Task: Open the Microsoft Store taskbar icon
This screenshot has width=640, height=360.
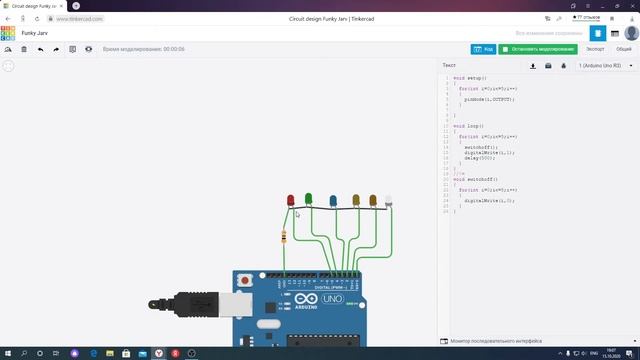Action: click(126, 353)
